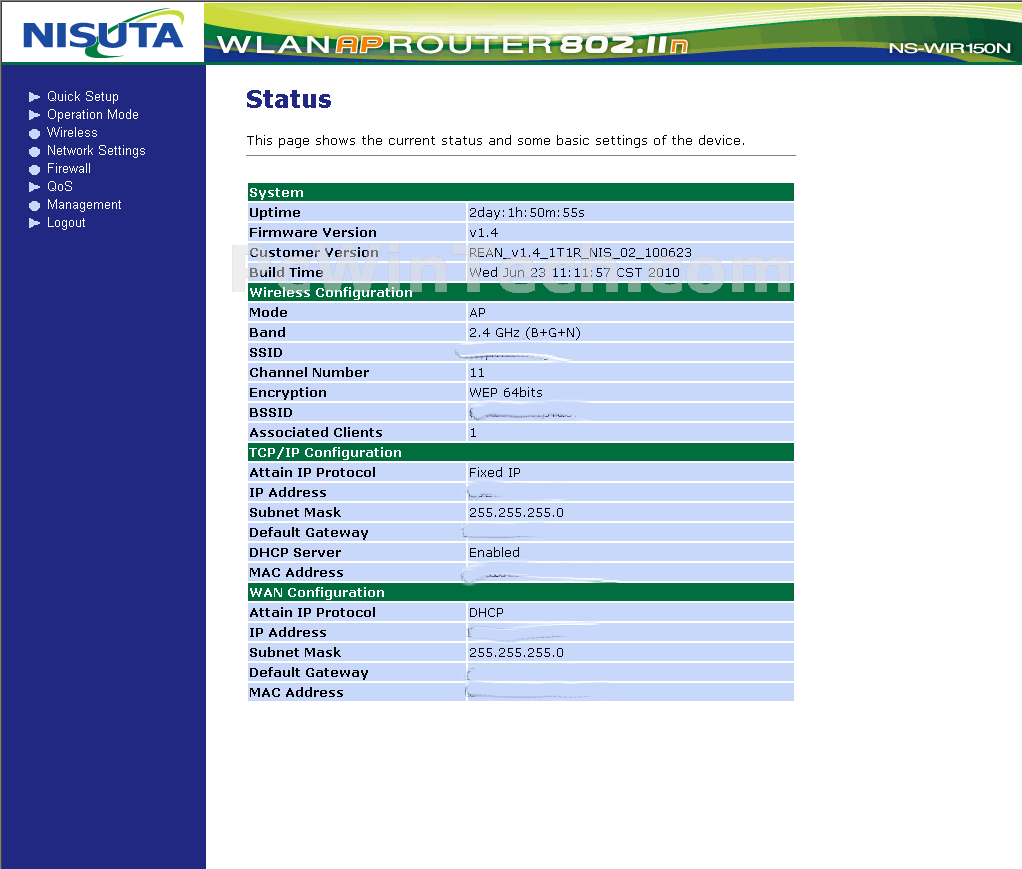This screenshot has width=1022, height=869.
Task: Click the Build Time value
Action: (x=574, y=272)
